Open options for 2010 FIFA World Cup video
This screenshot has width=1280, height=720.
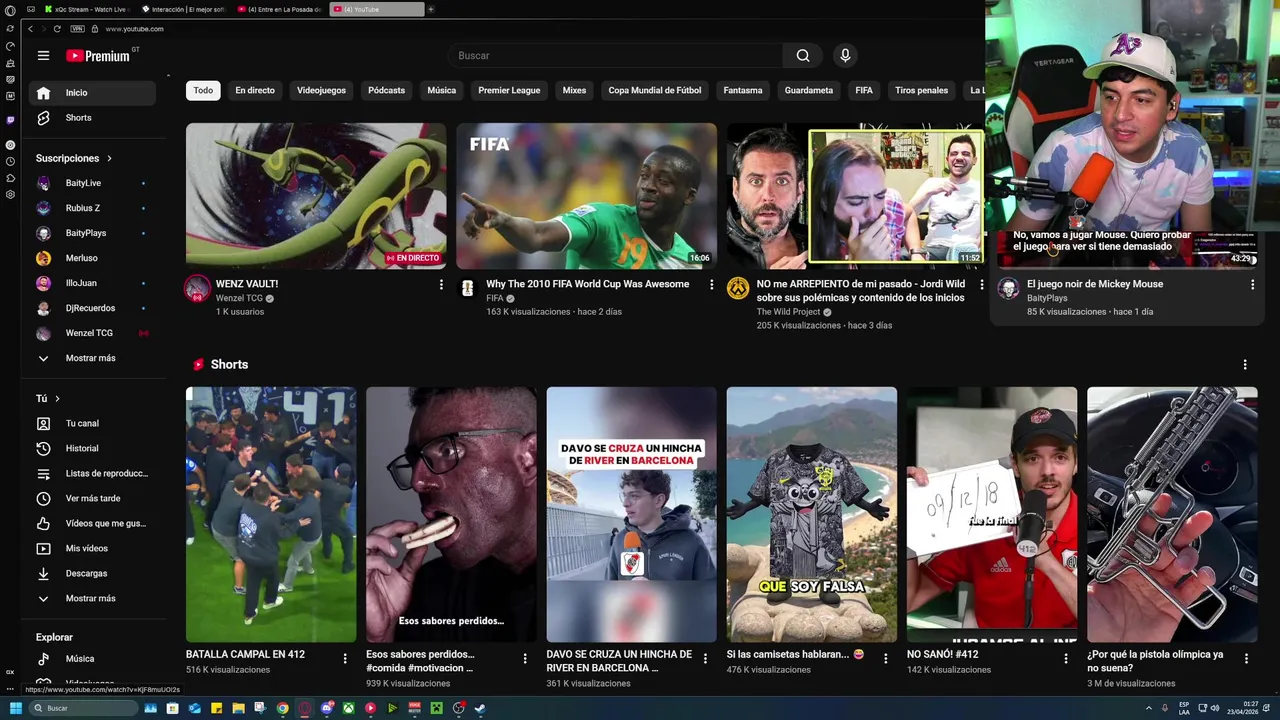pyautogui.click(x=711, y=285)
